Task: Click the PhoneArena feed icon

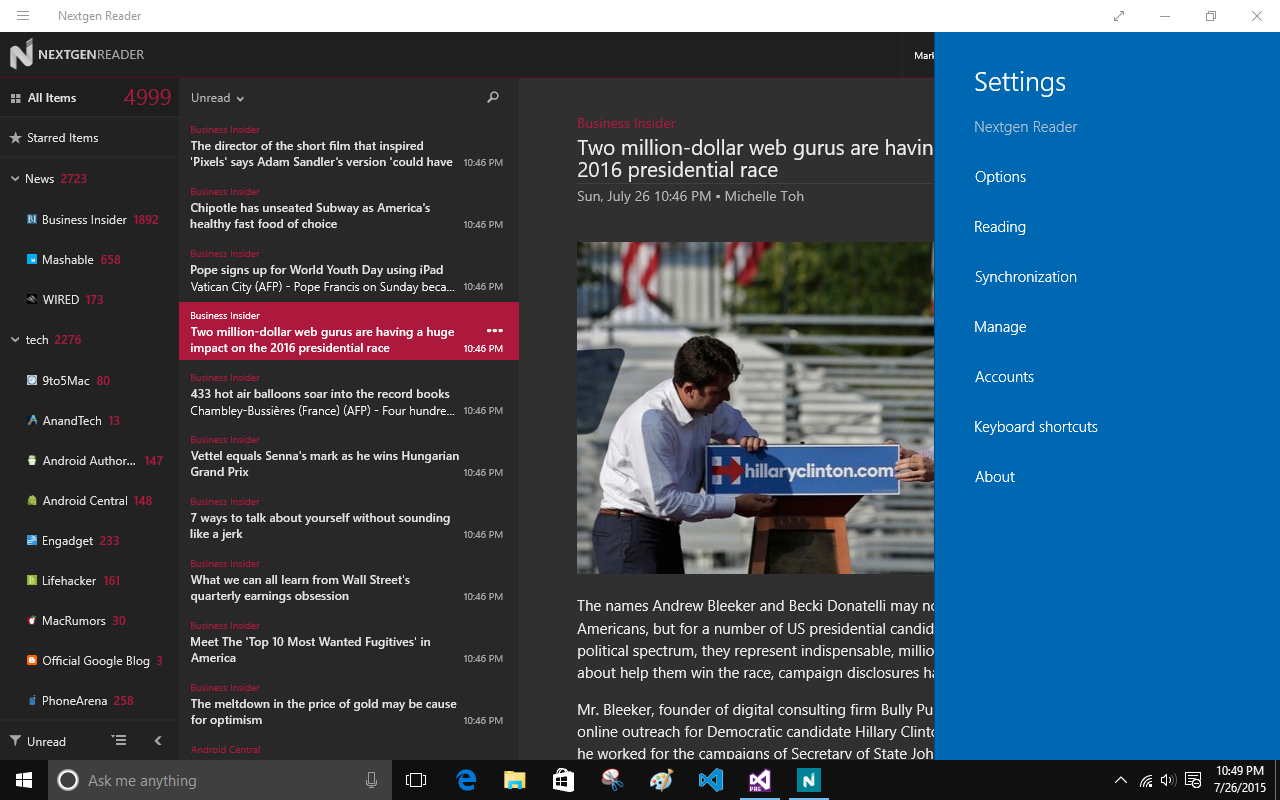Action: click(x=33, y=701)
